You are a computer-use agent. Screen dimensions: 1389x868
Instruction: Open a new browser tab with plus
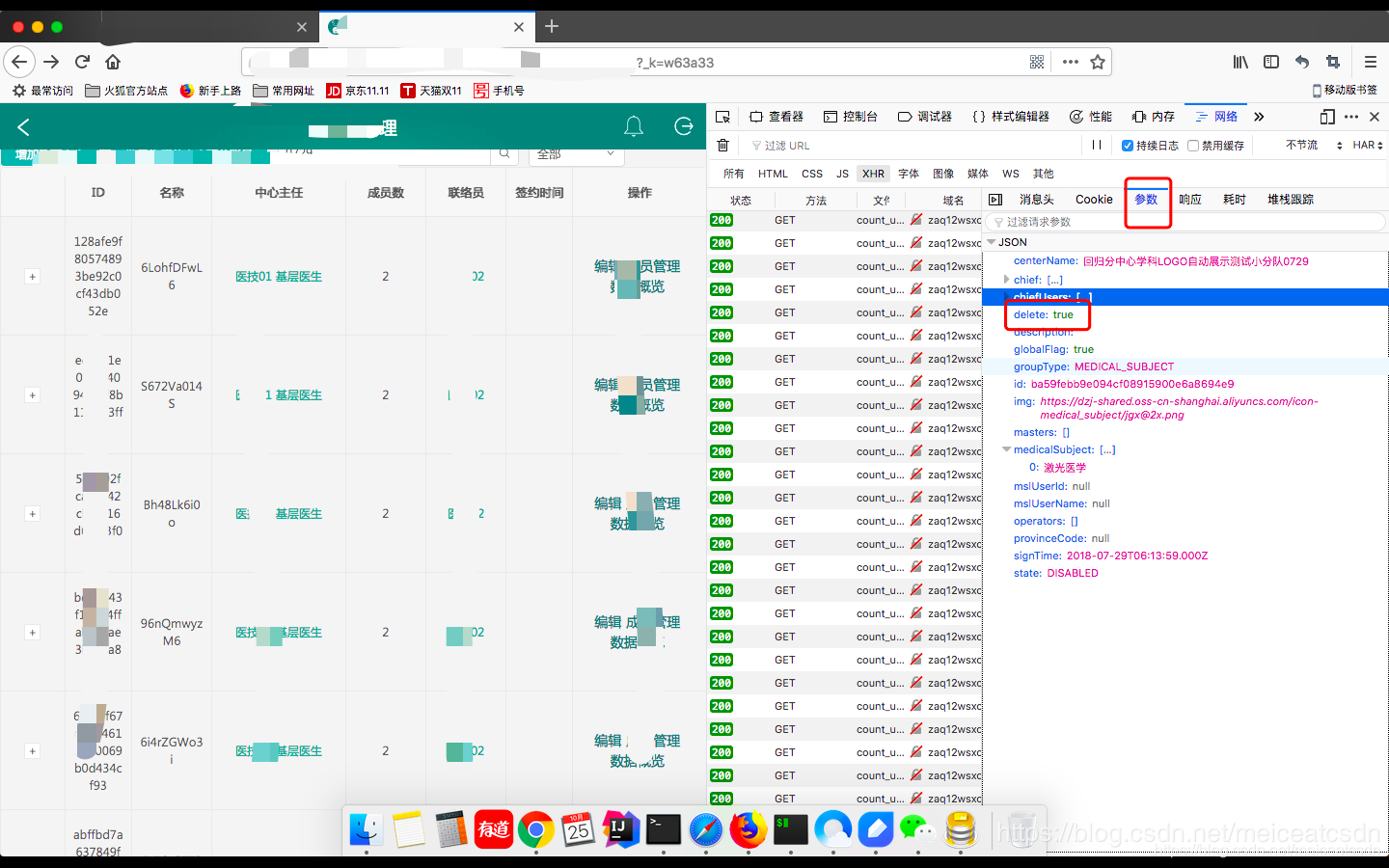pyautogui.click(x=552, y=26)
